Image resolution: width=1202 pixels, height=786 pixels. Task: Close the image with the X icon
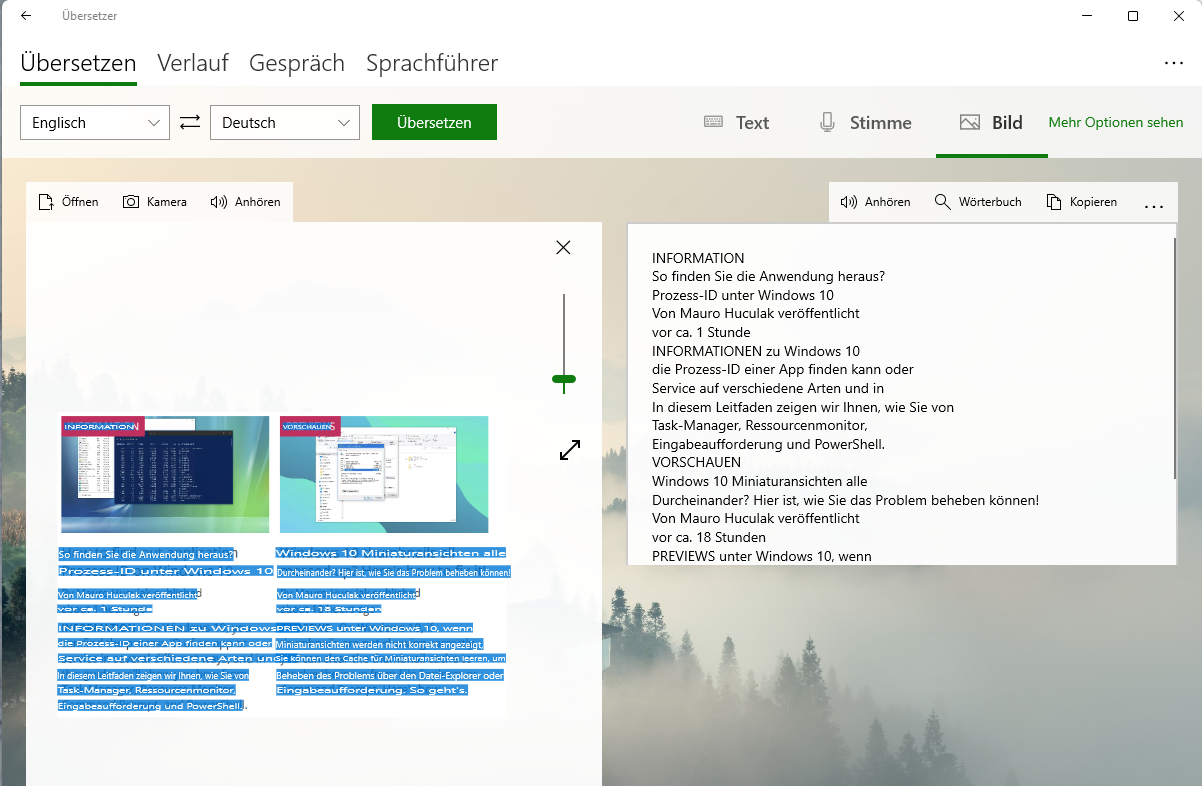click(563, 247)
